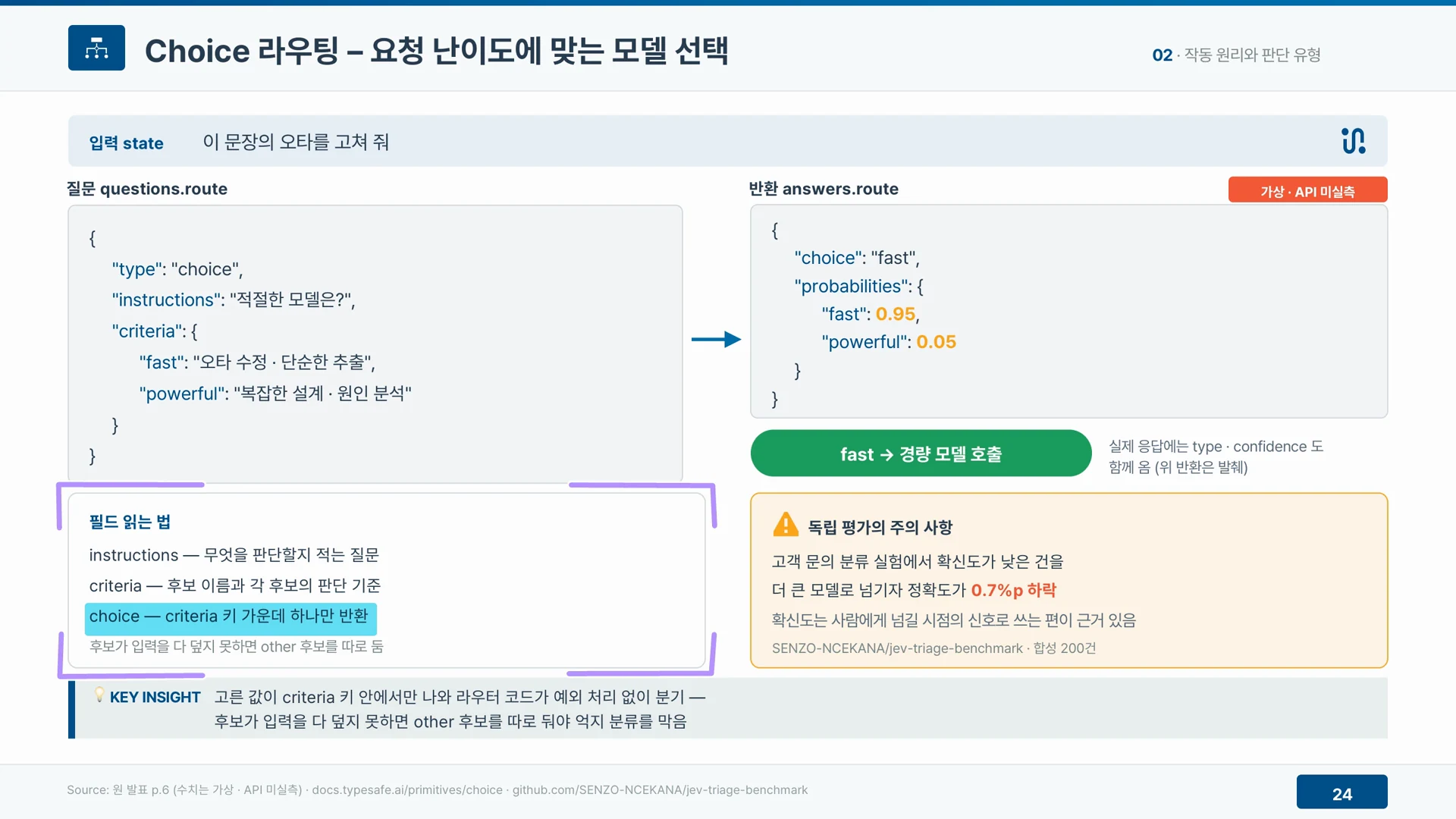Click the green 'fast → 경량 모델 호출' pill
The image size is (1456, 819).
(921, 453)
